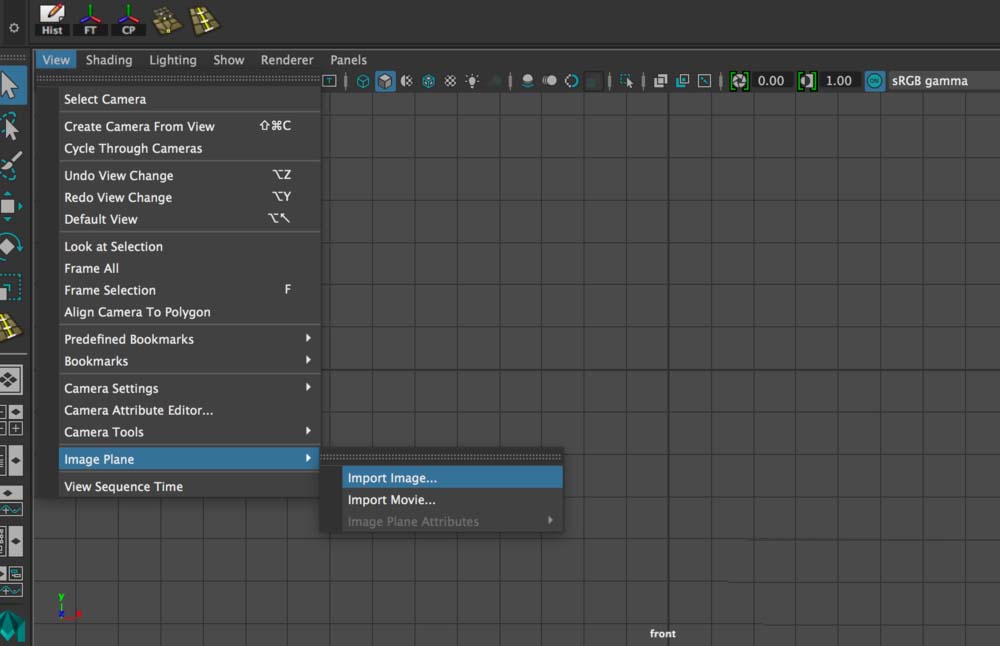Activate the Rotate tool
Viewport: 1000px width, 646px height.
click(12, 243)
